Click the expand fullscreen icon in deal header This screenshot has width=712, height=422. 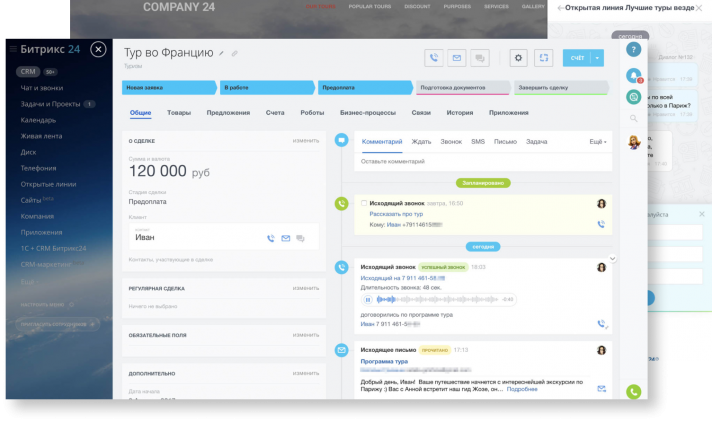(x=544, y=58)
